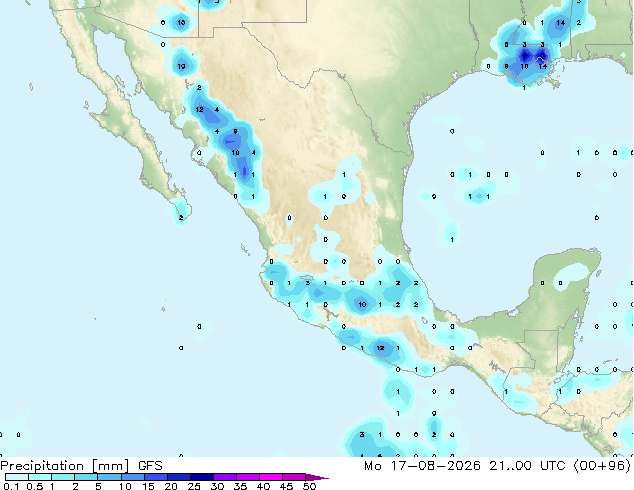The height and width of the screenshot is (490, 634).
Task: Click the "30" legend scale label
Action: click(217, 486)
